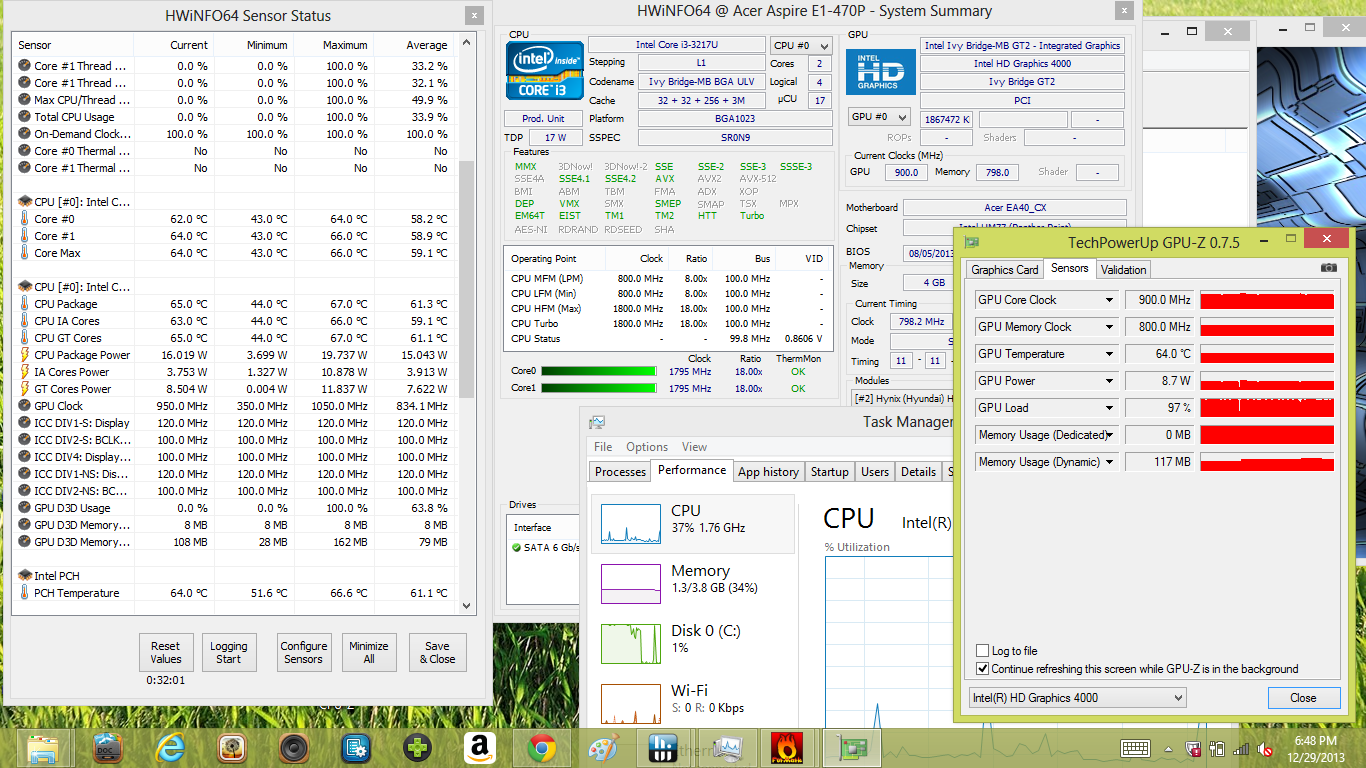Click the Close button in GPU-Z

click(1303, 698)
